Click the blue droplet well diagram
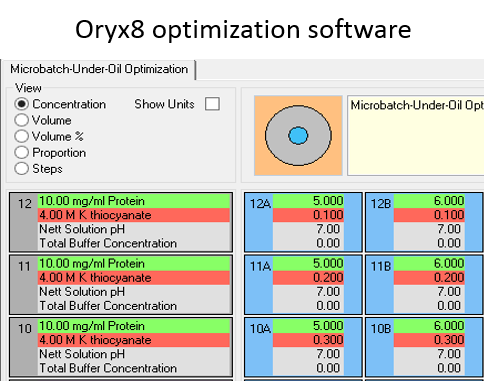Screen dimensions: 487x381 pos(298,135)
